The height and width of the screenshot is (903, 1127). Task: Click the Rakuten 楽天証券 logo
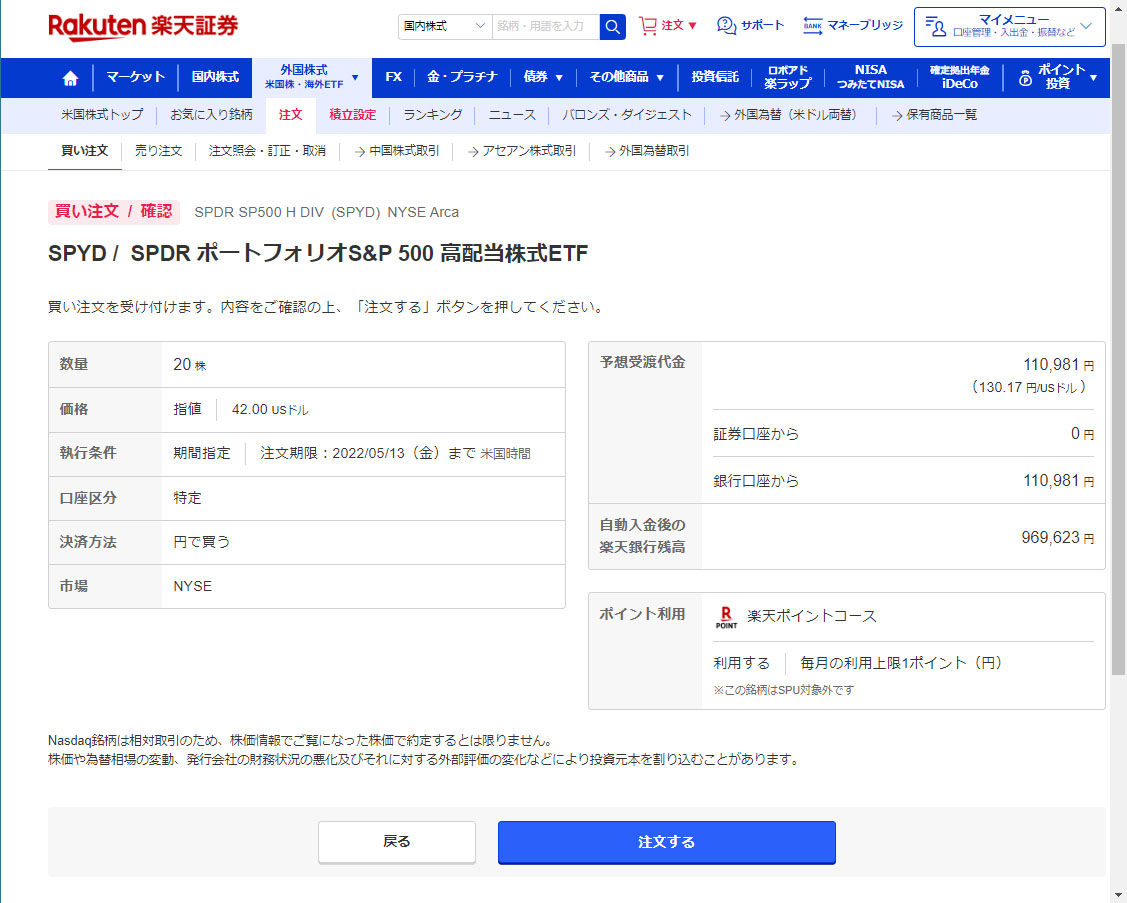click(143, 25)
